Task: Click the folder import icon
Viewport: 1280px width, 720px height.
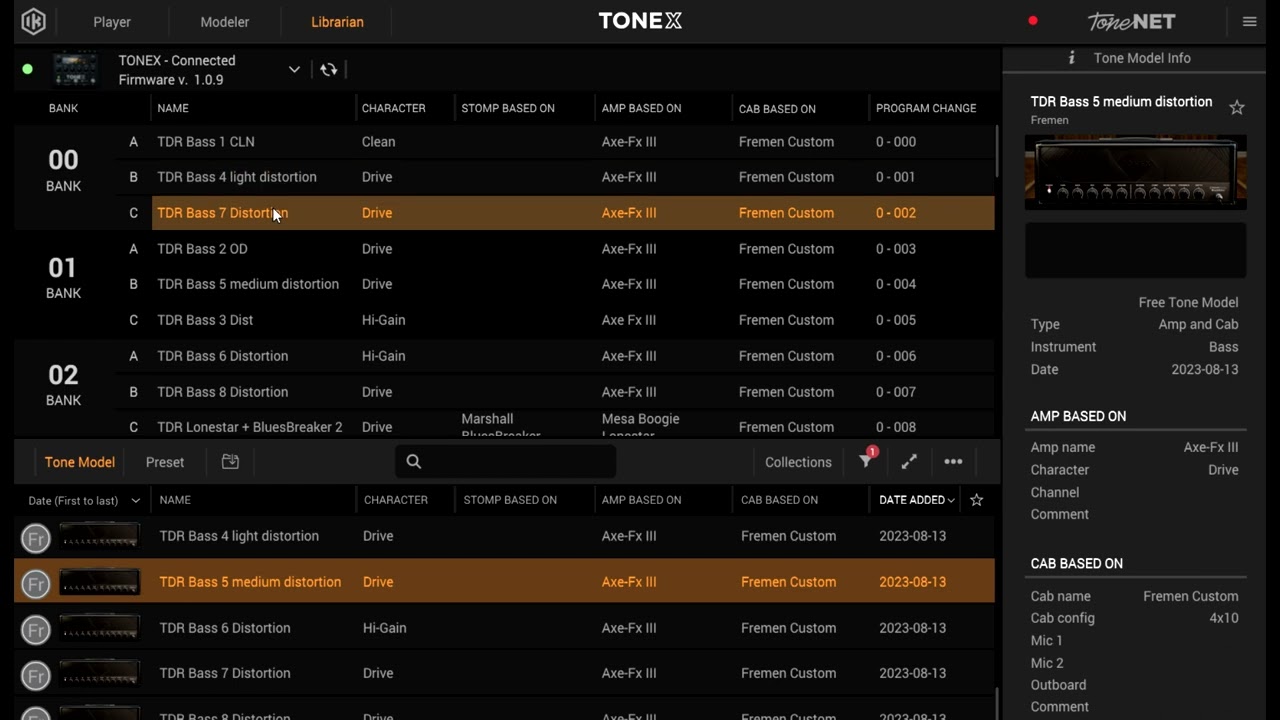Action: click(x=230, y=462)
